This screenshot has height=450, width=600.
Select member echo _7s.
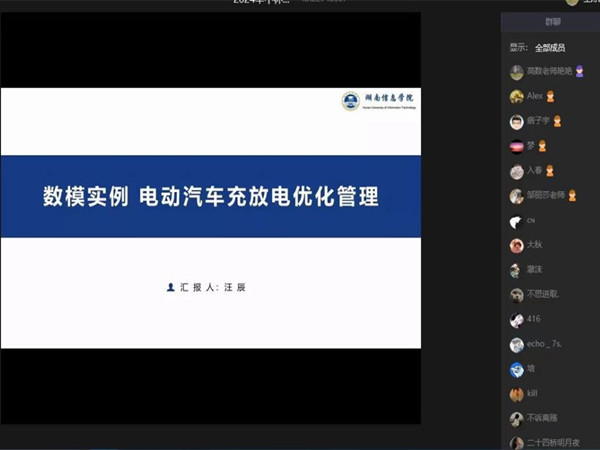coord(544,344)
